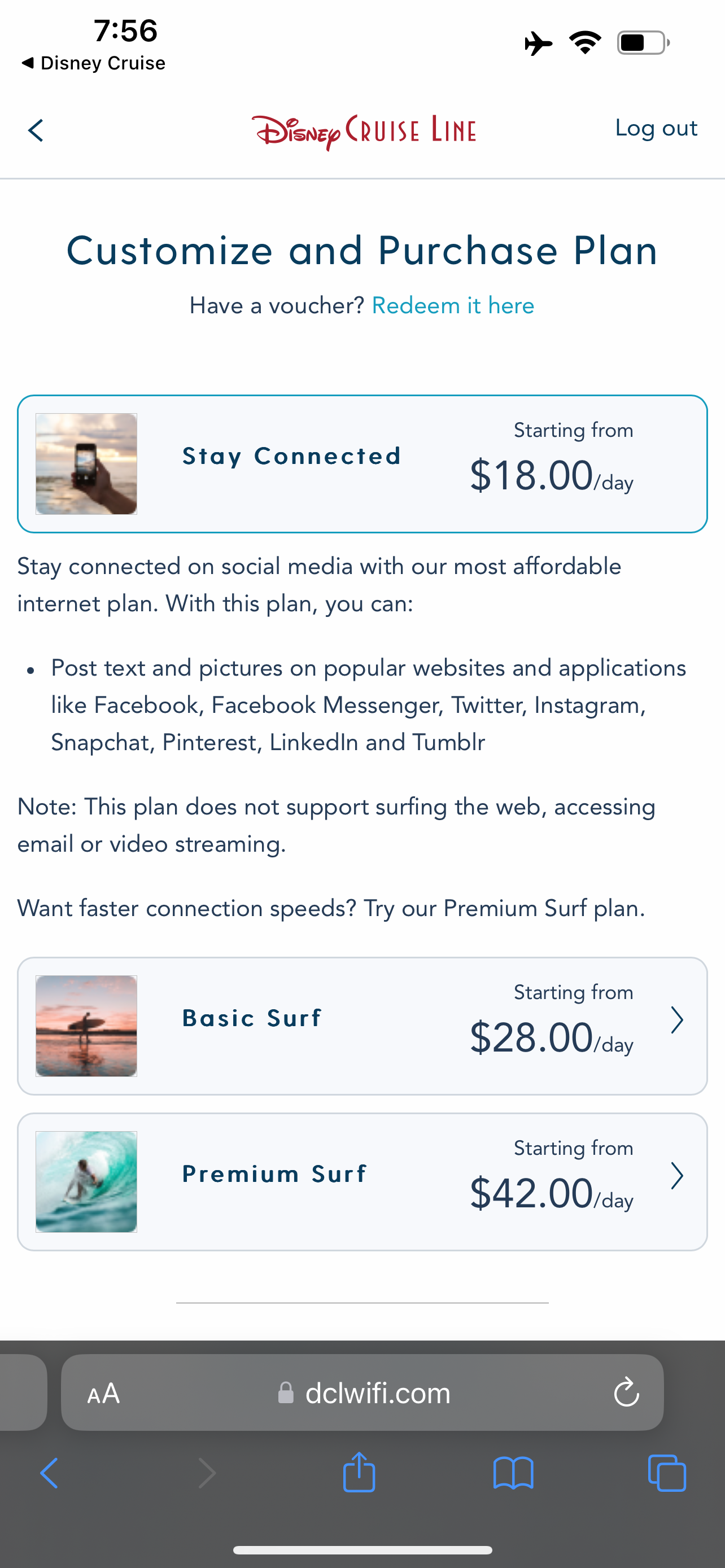Screen dimensions: 725x1568
Task: Open Safari's share sheet icon
Action: 359,1473
